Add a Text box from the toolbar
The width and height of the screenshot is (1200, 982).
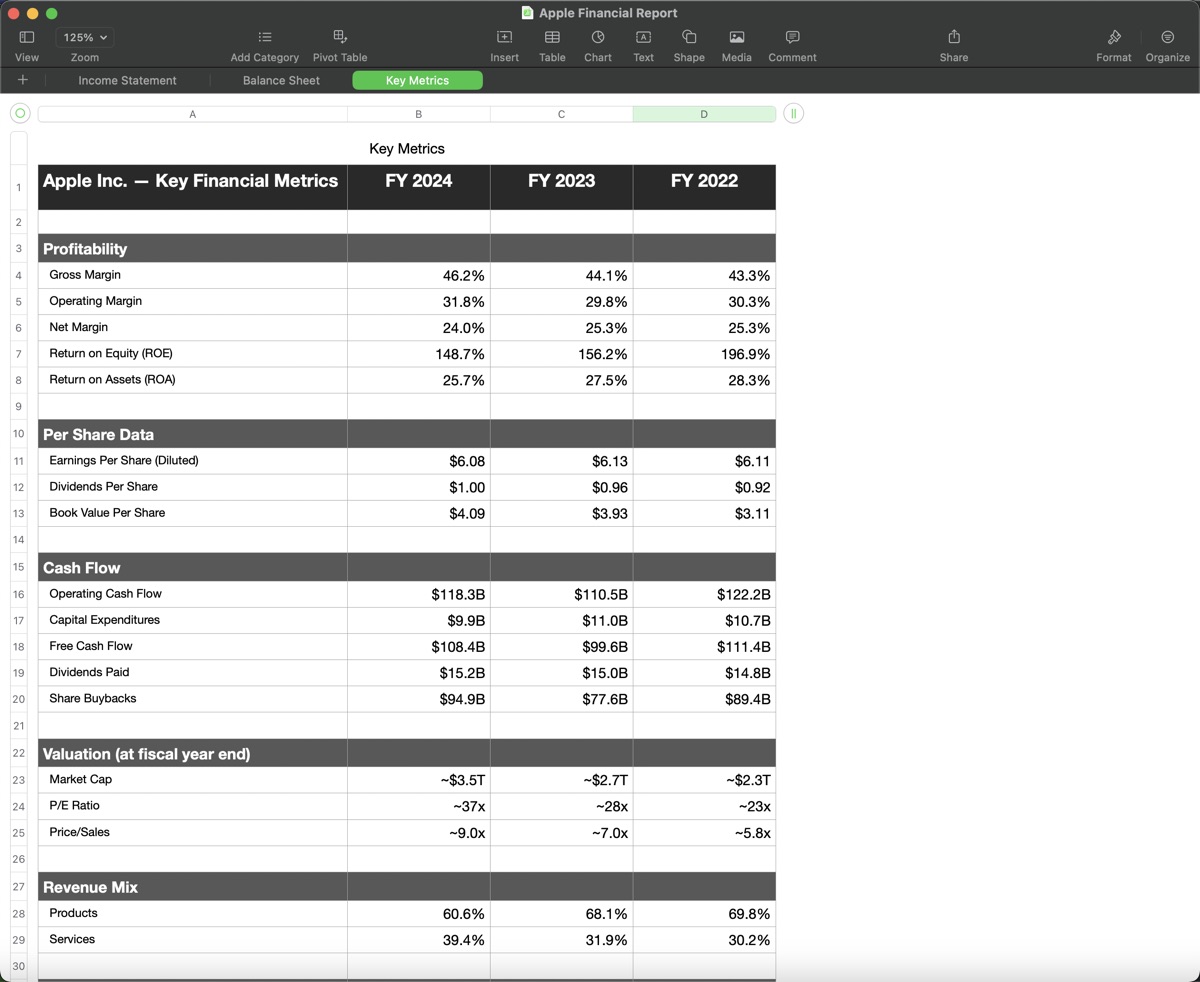[x=644, y=37]
